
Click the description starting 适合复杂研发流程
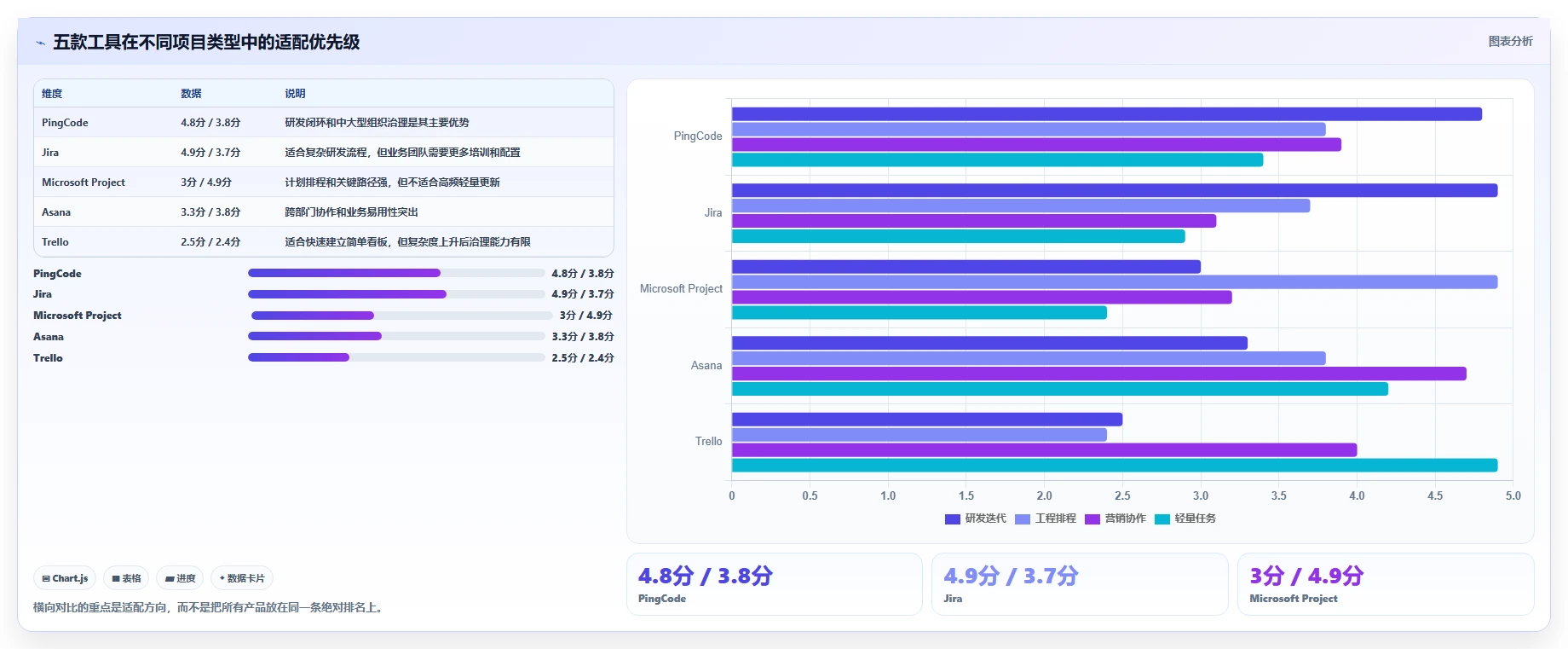click(x=402, y=153)
